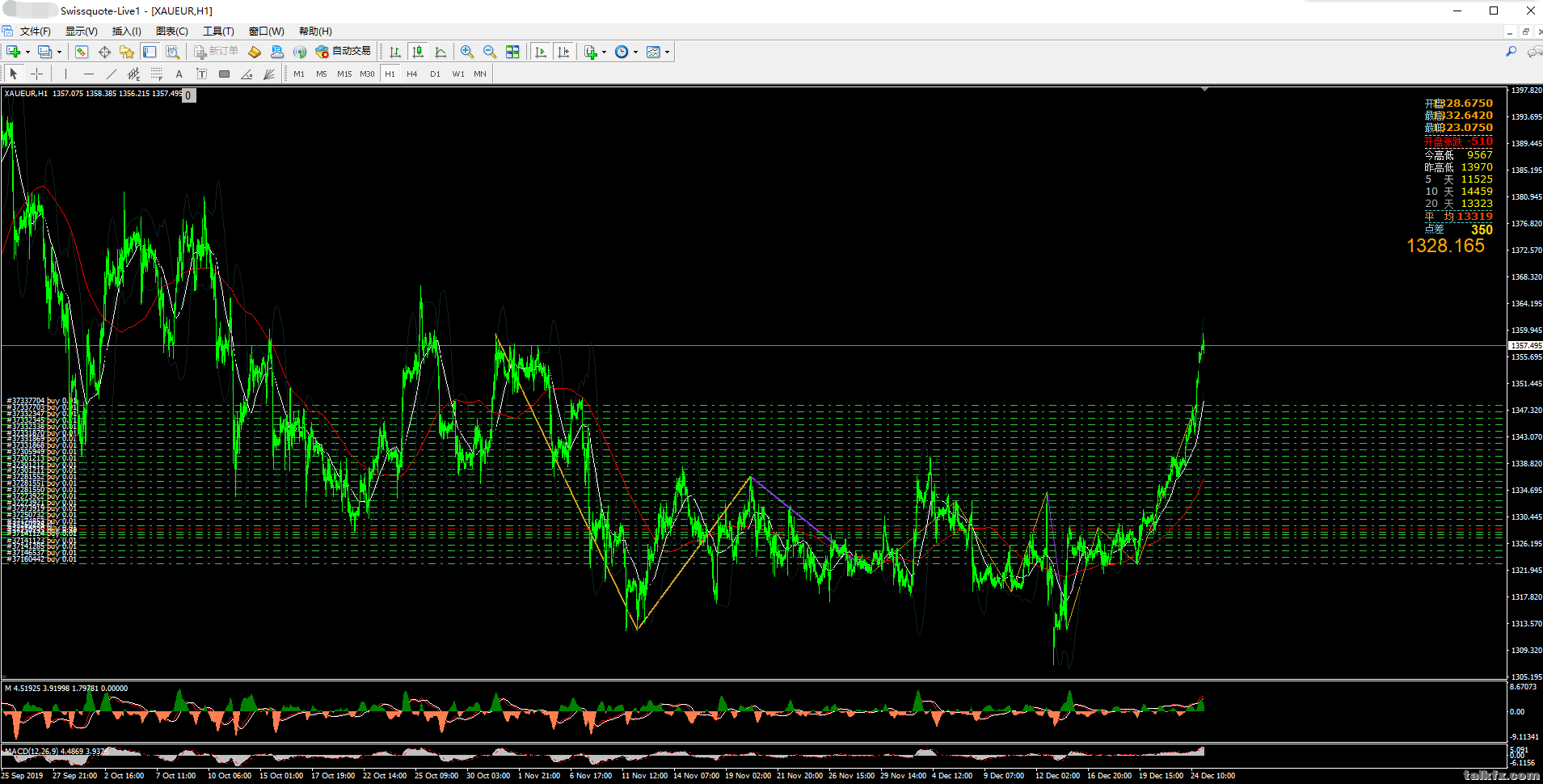Toggle the Terminal panel icon
The height and width of the screenshot is (784, 1543).
click(x=150, y=52)
